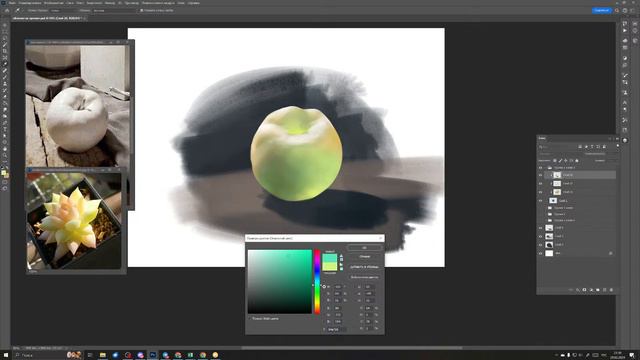Click the gamut warning triangle in color picker
Viewport: 640px width, 360px height.
341,256
